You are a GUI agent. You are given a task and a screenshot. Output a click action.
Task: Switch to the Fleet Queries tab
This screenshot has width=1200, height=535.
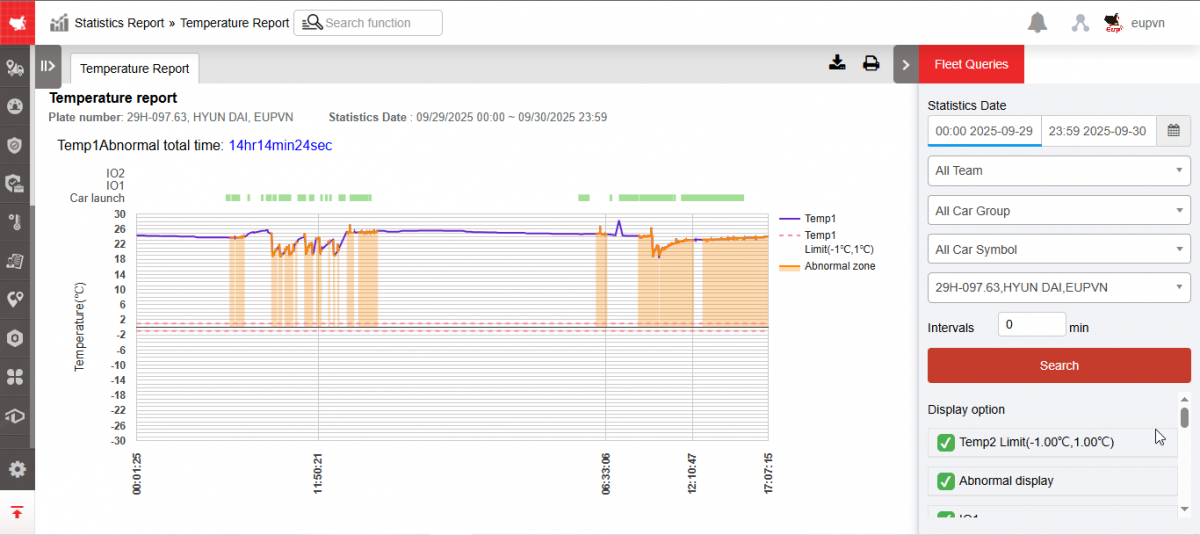971,64
